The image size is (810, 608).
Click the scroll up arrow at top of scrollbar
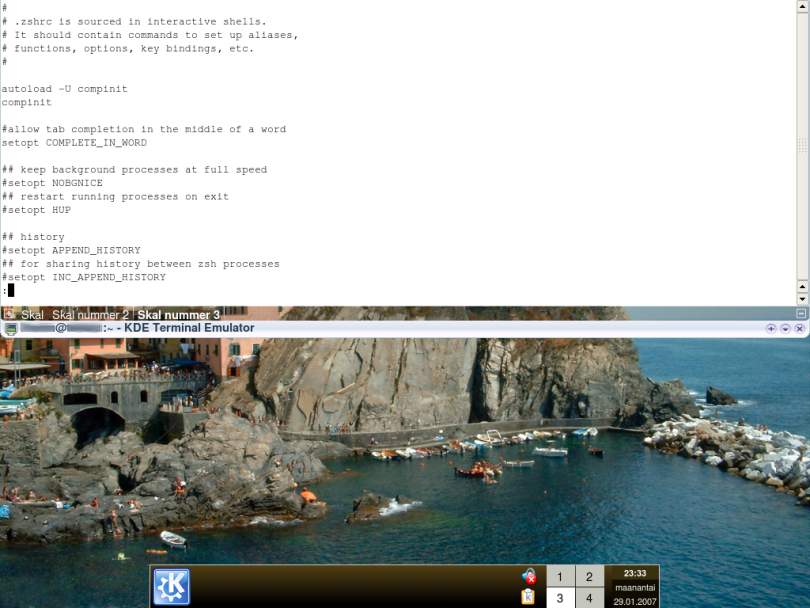pos(802,6)
